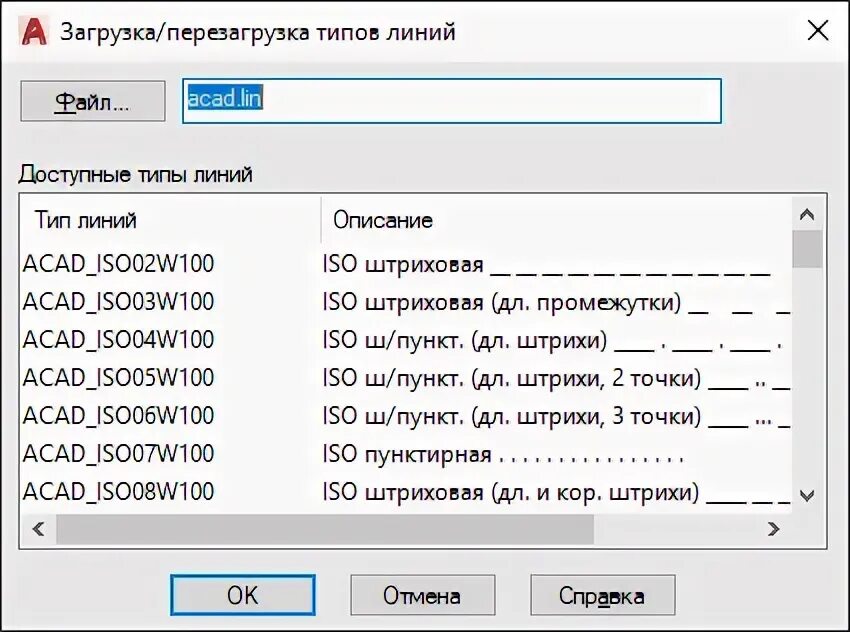Click the horizontal scrollbar right arrow
This screenshot has width=850, height=632.
(773, 529)
